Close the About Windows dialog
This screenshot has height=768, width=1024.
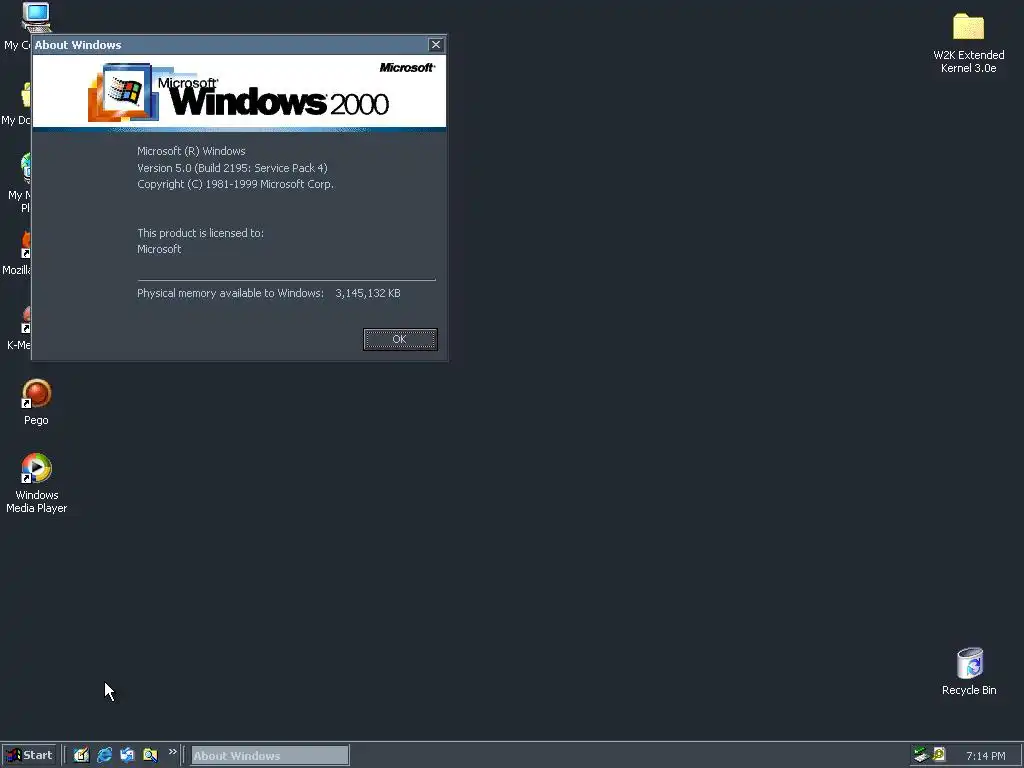[x=436, y=44]
